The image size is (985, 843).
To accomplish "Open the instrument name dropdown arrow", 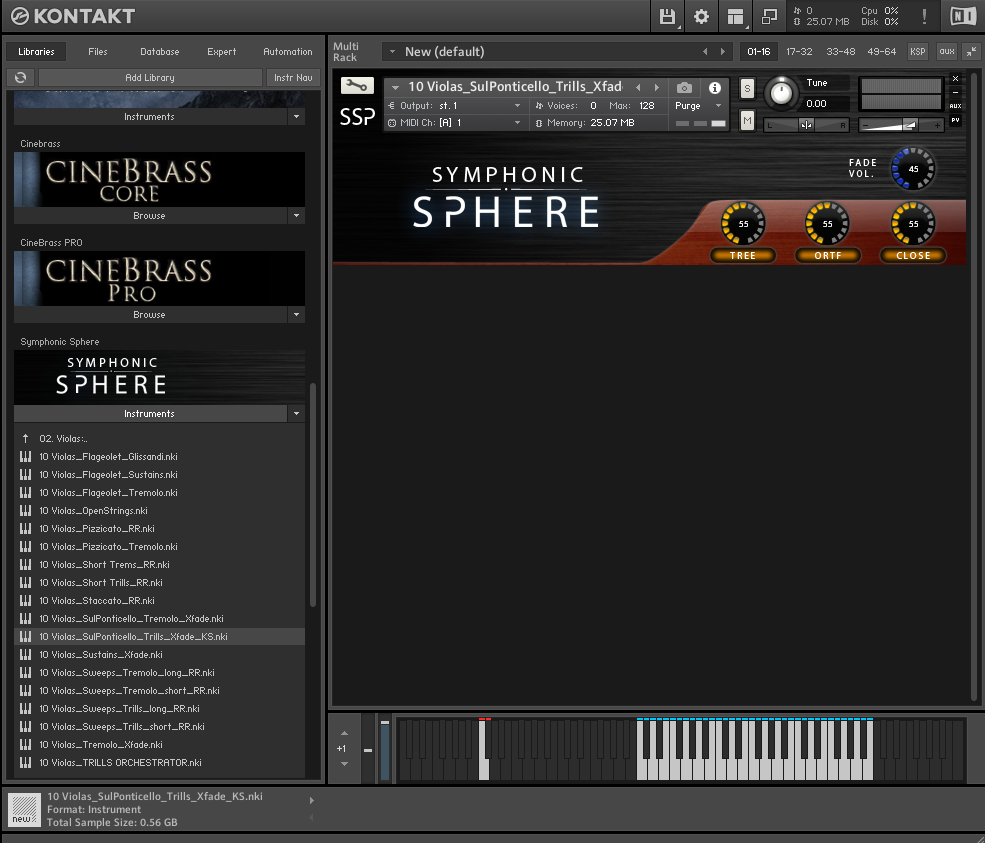I will coord(395,87).
